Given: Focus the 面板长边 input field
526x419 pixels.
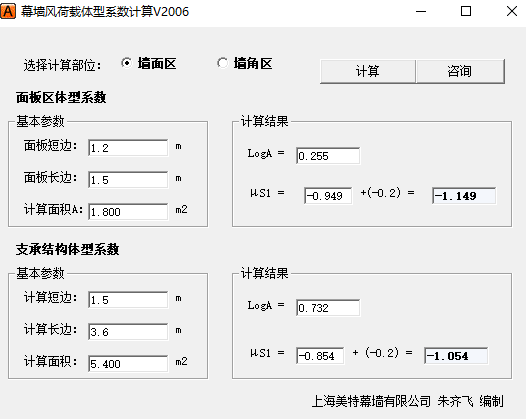Looking at the screenshot, I should click(x=128, y=180).
